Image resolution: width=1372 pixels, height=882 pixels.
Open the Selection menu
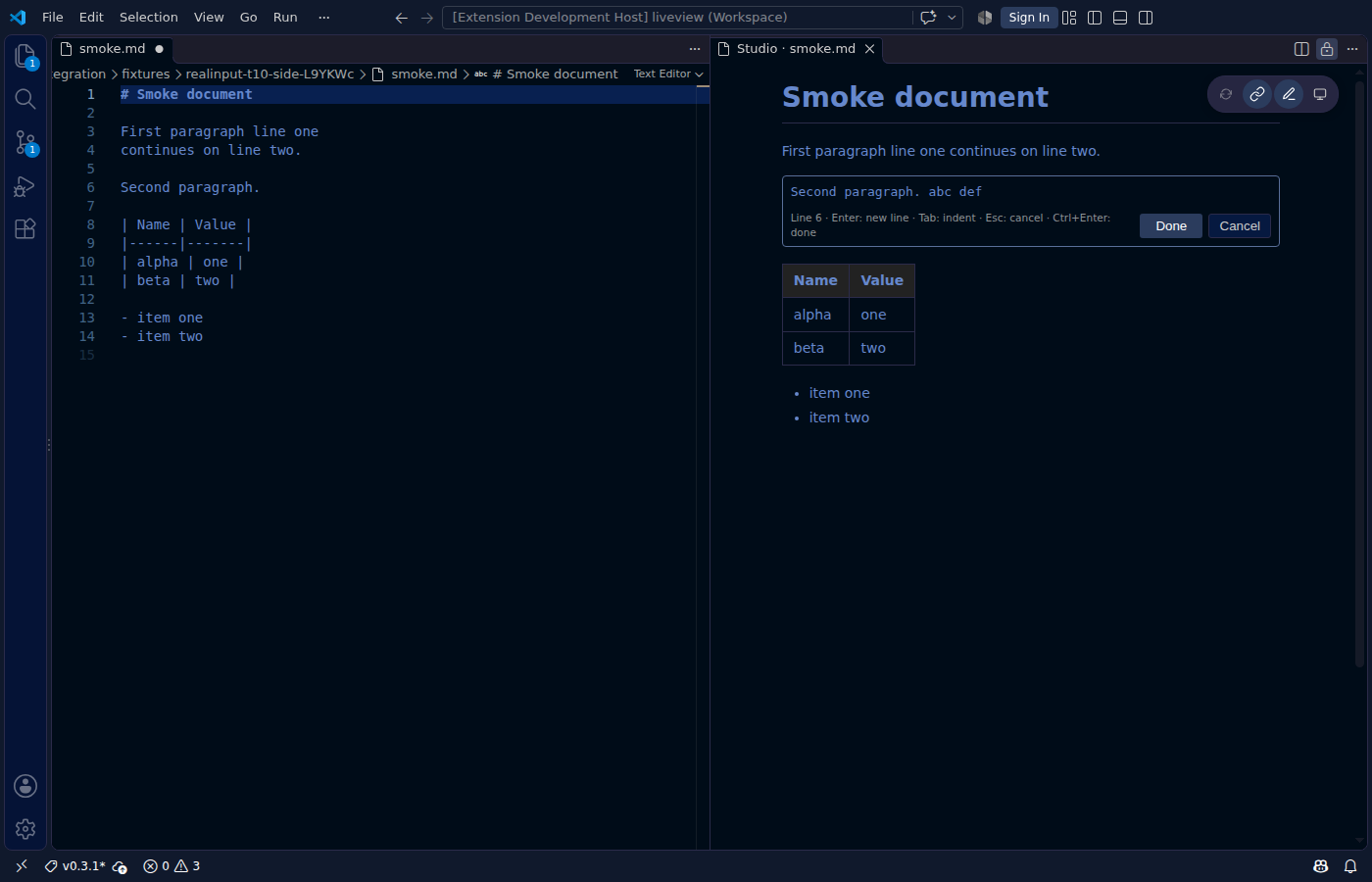[149, 18]
